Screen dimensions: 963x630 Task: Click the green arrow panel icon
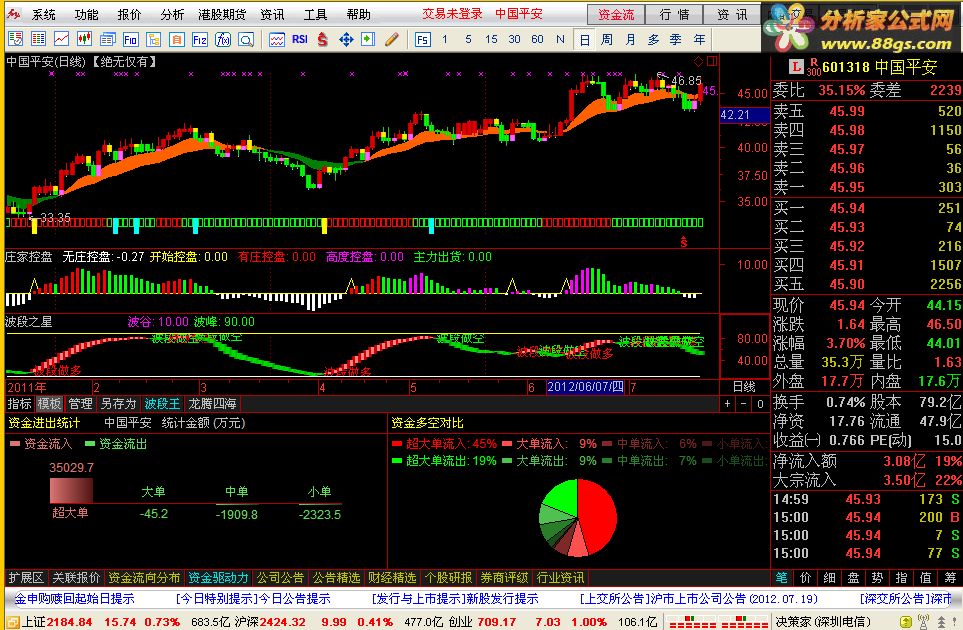pos(368,39)
